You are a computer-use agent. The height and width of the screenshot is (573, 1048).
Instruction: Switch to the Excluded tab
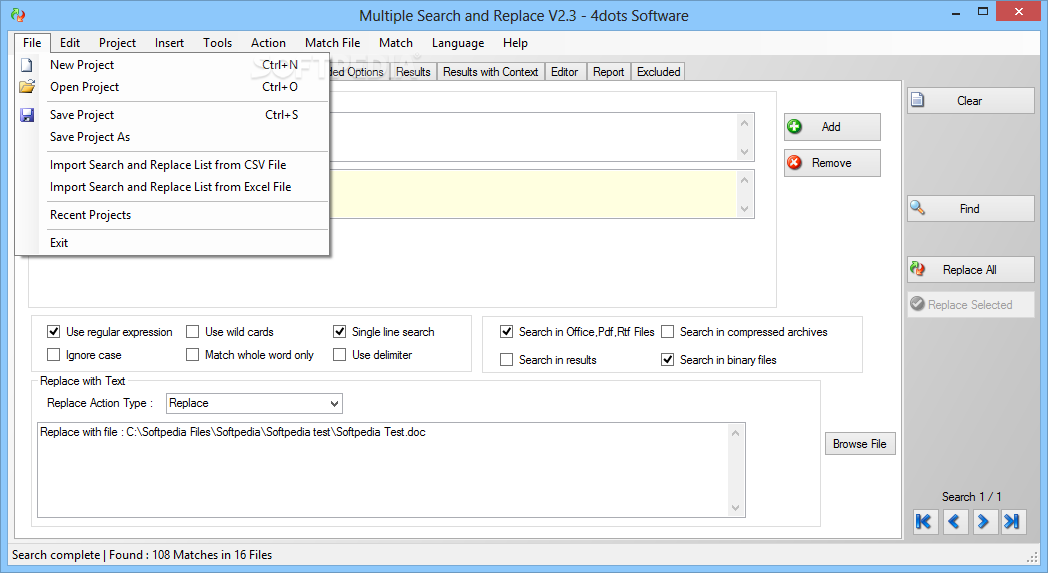click(658, 72)
